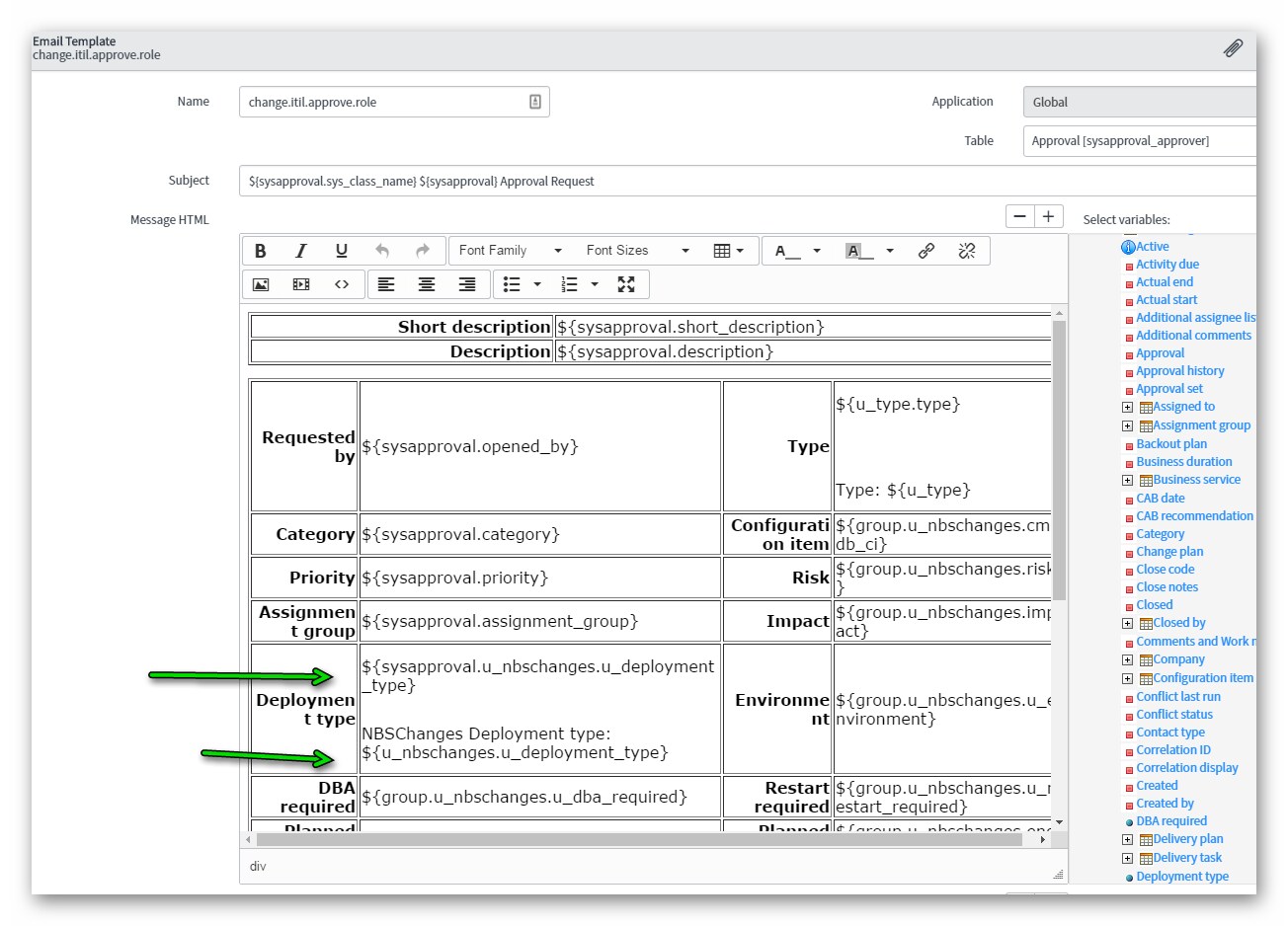1288x926 pixels.
Task: Toggle bold formatting in editor
Action: (x=261, y=251)
